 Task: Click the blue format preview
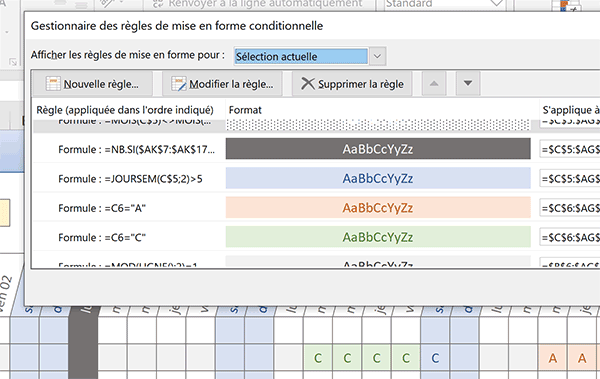coord(378,178)
